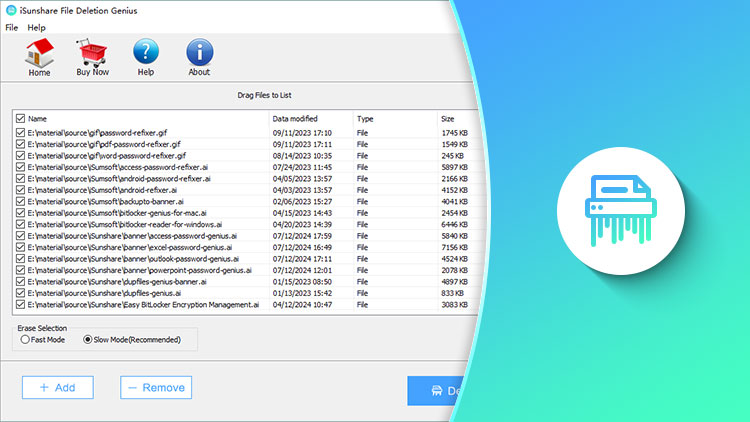
Task: Click the iSunshare app icon in title bar
Action: click(11, 10)
